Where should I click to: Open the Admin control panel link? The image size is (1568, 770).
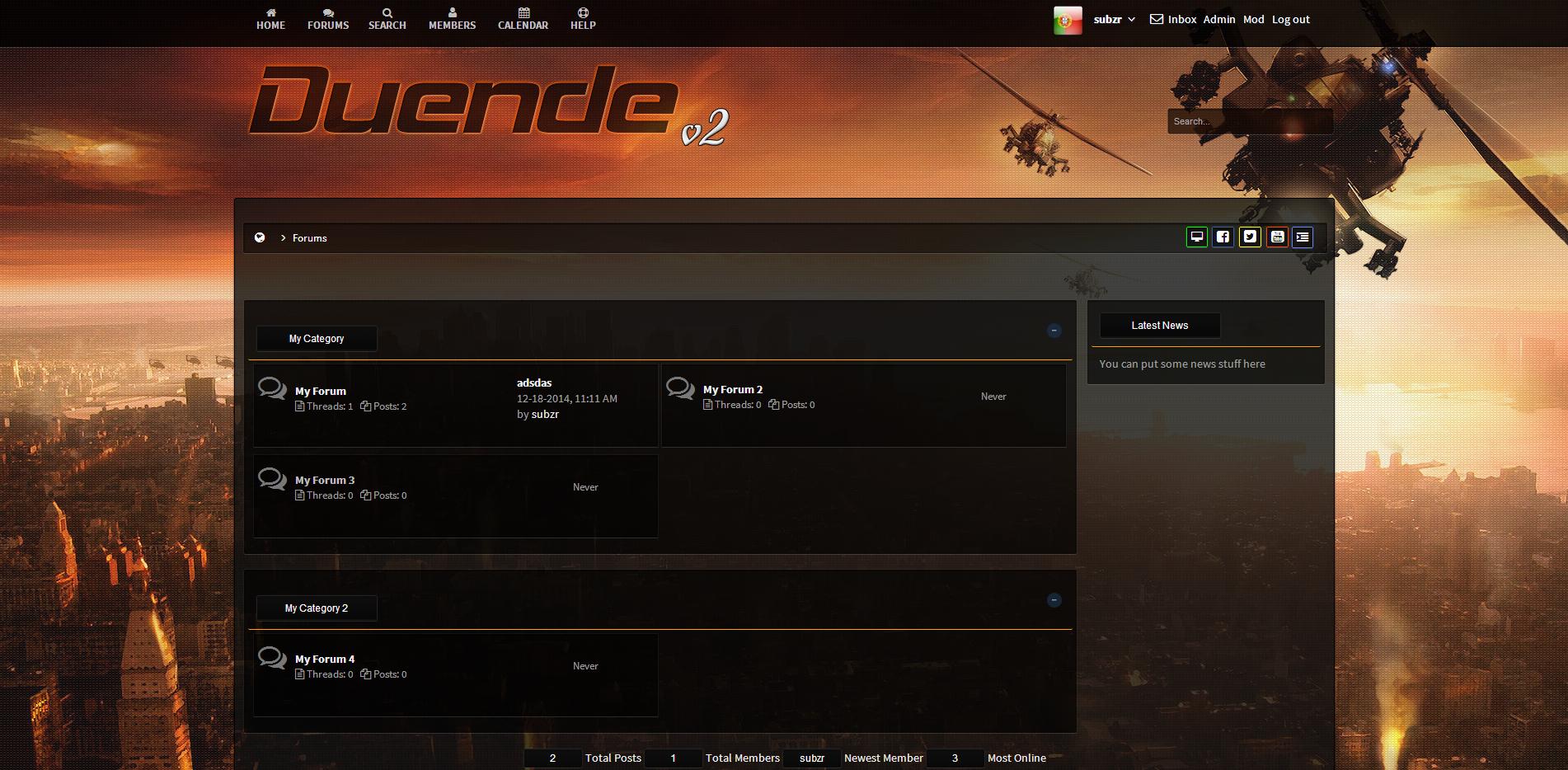1219,19
